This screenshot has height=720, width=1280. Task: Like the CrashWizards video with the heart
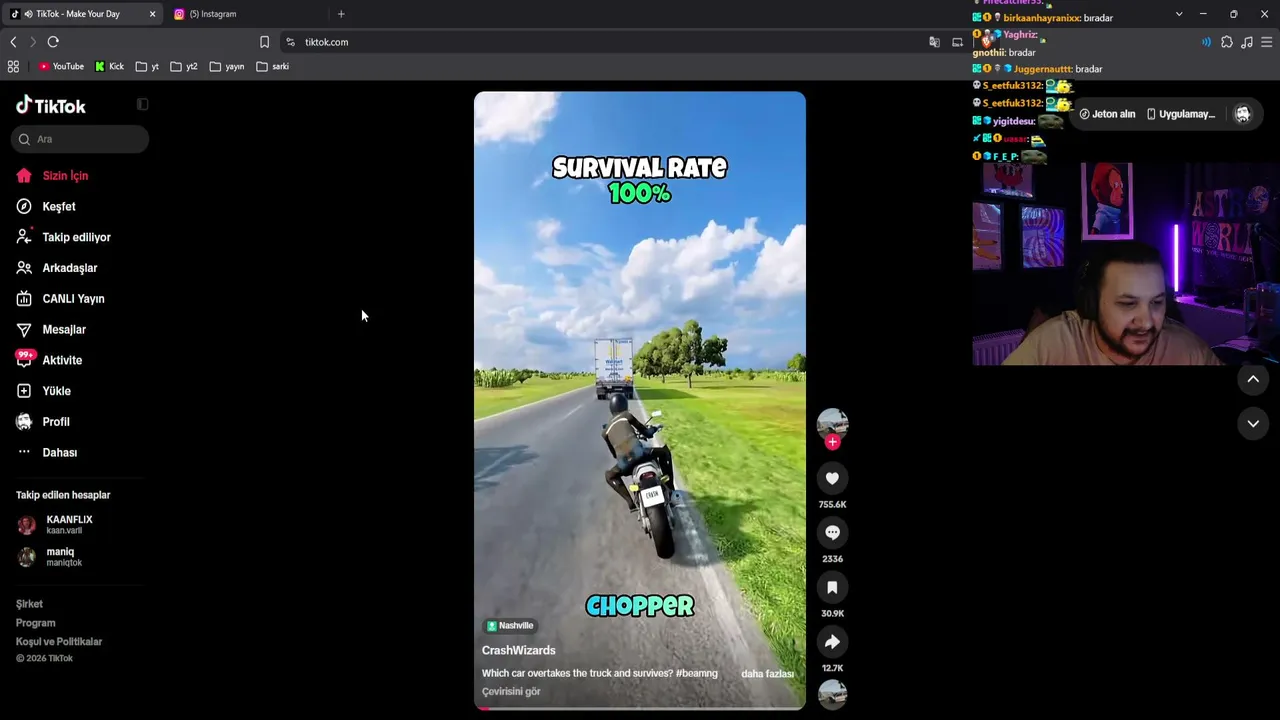[832, 479]
